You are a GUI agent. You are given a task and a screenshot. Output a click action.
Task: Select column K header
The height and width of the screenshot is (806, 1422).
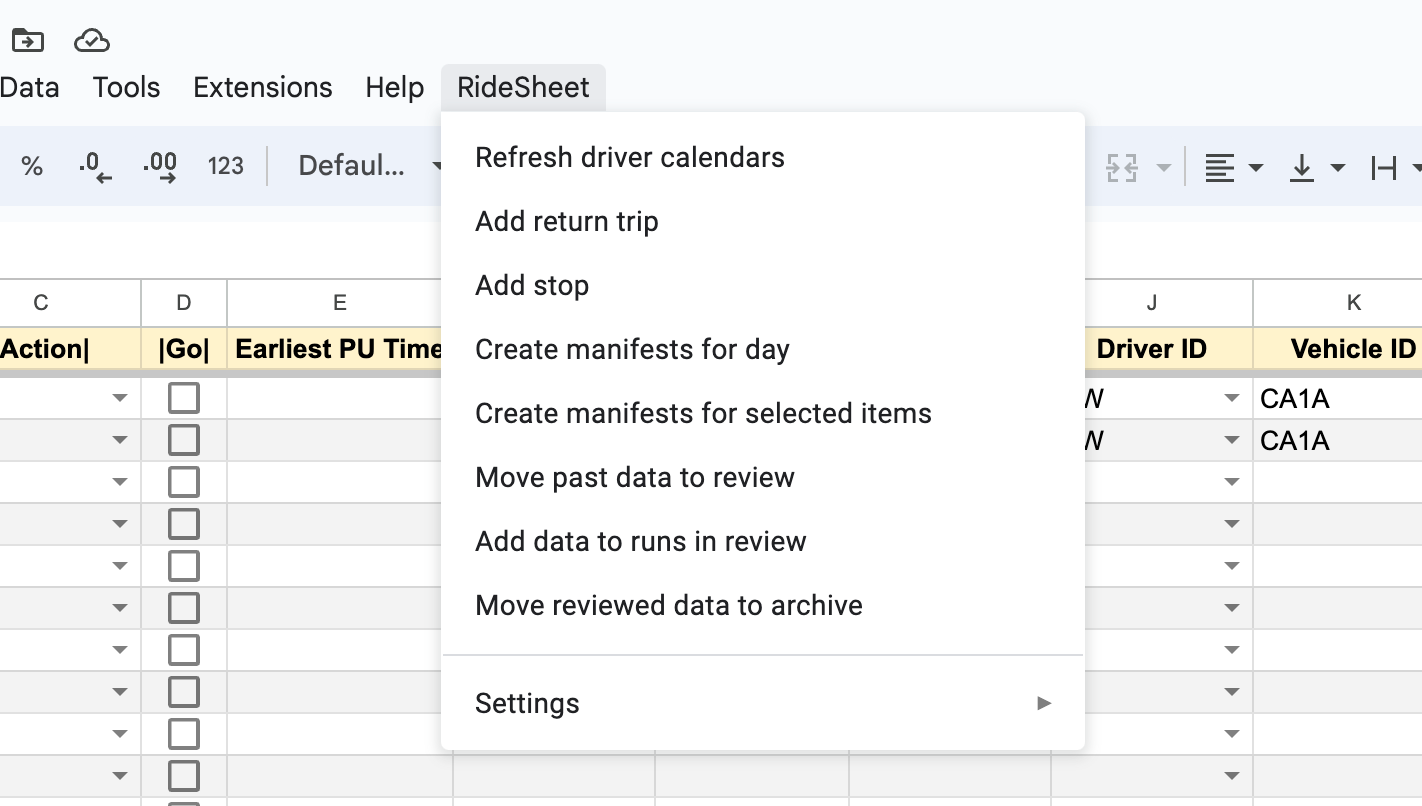point(1353,303)
